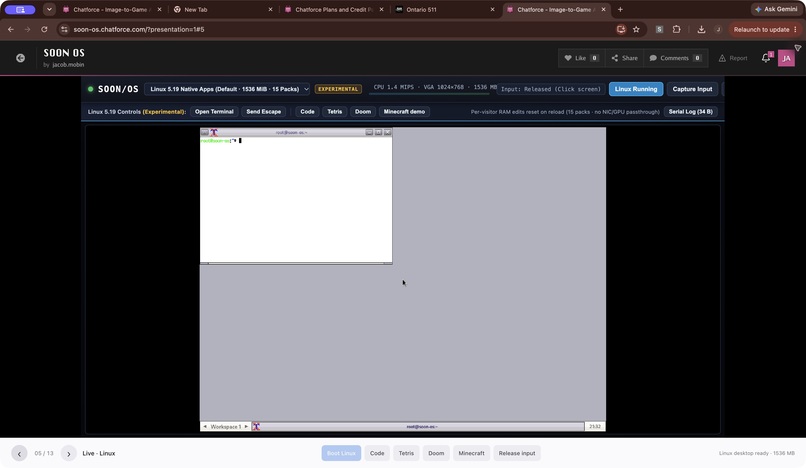Click the Input: Released (Click screen) status
The width and height of the screenshot is (806, 468).
(551, 89)
